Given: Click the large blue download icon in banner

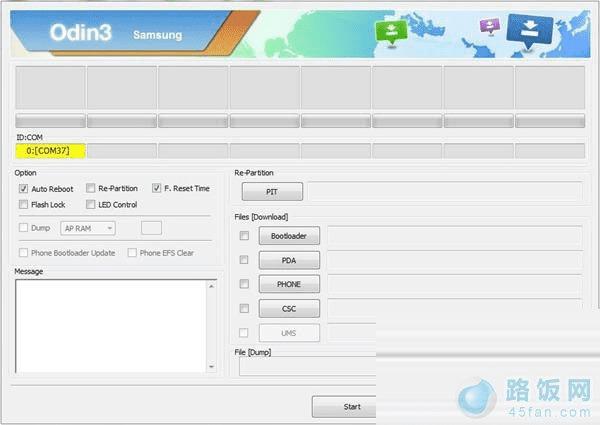Looking at the screenshot, I should tap(530, 32).
